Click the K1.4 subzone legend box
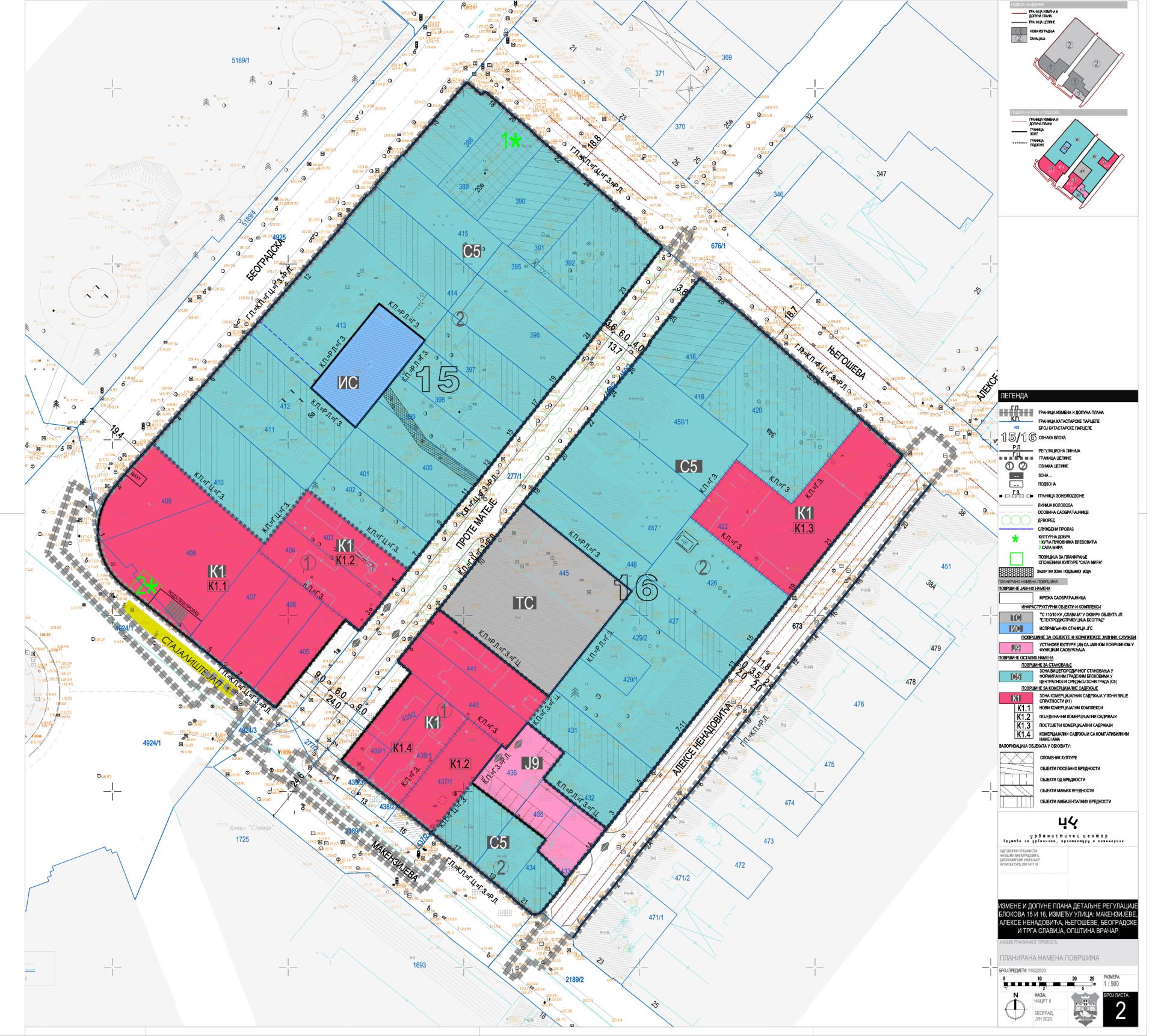The height and width of the screenshot is (1036, 1155). pyautogui.click(x=1023, y=735)
